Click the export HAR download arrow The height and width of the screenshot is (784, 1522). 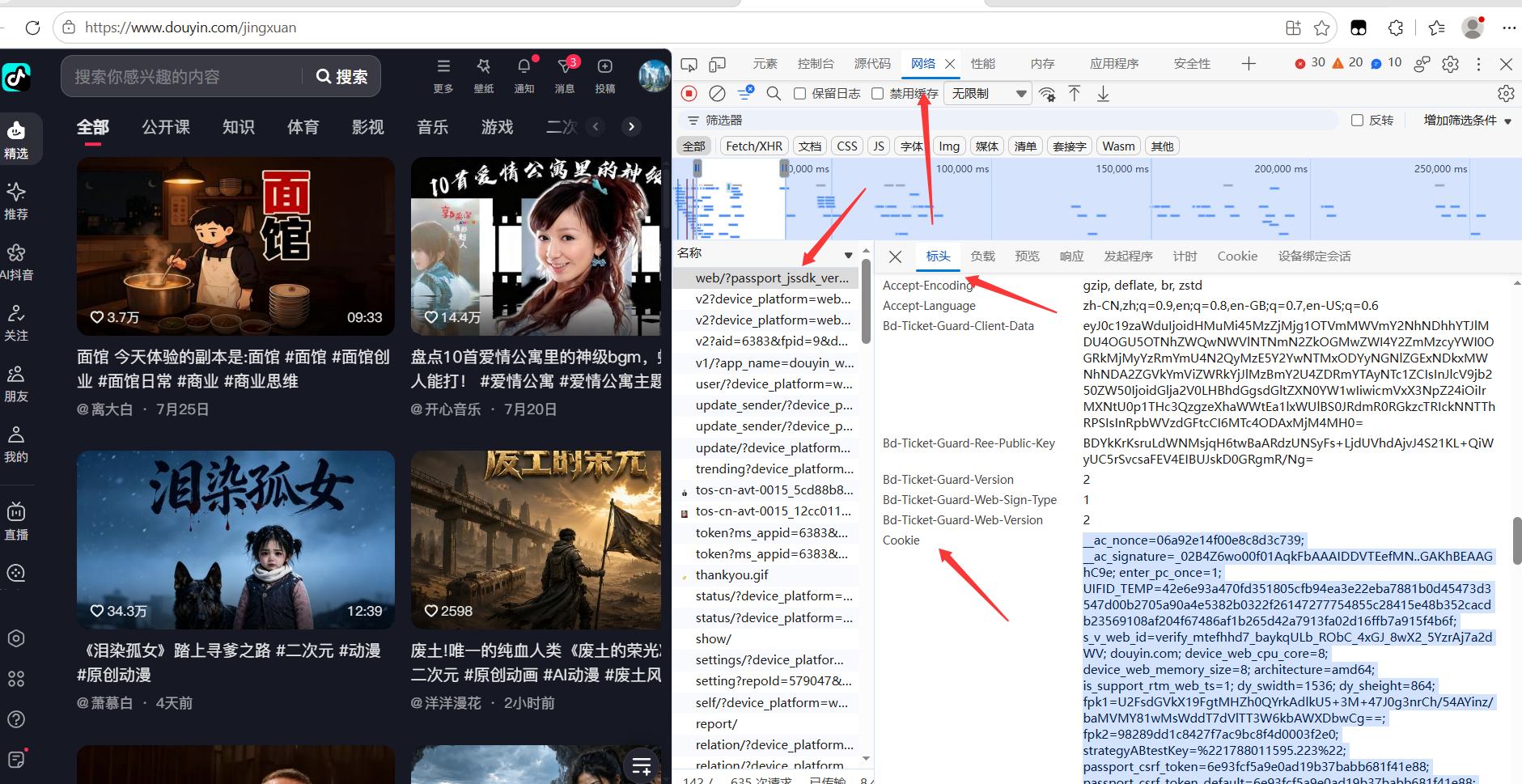pos(1103,94)
